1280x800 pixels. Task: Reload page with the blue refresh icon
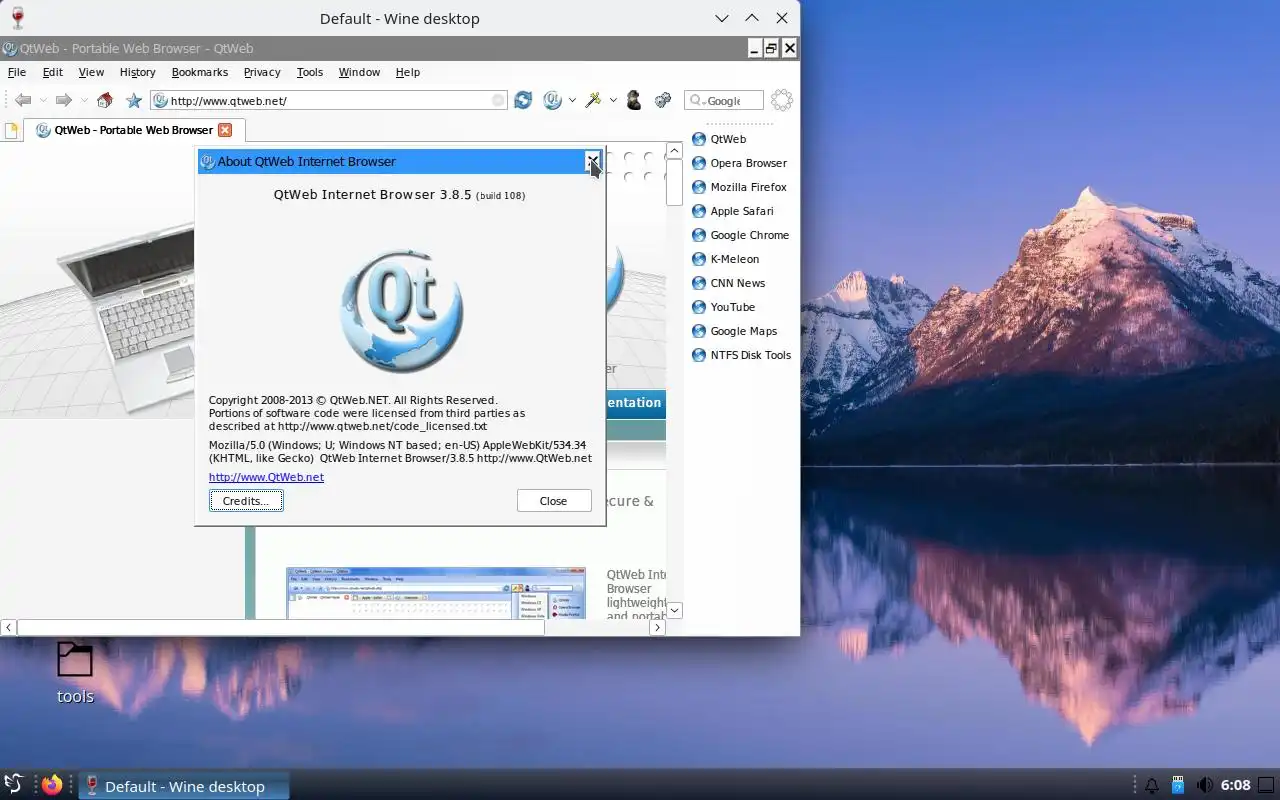pos(523,100)
